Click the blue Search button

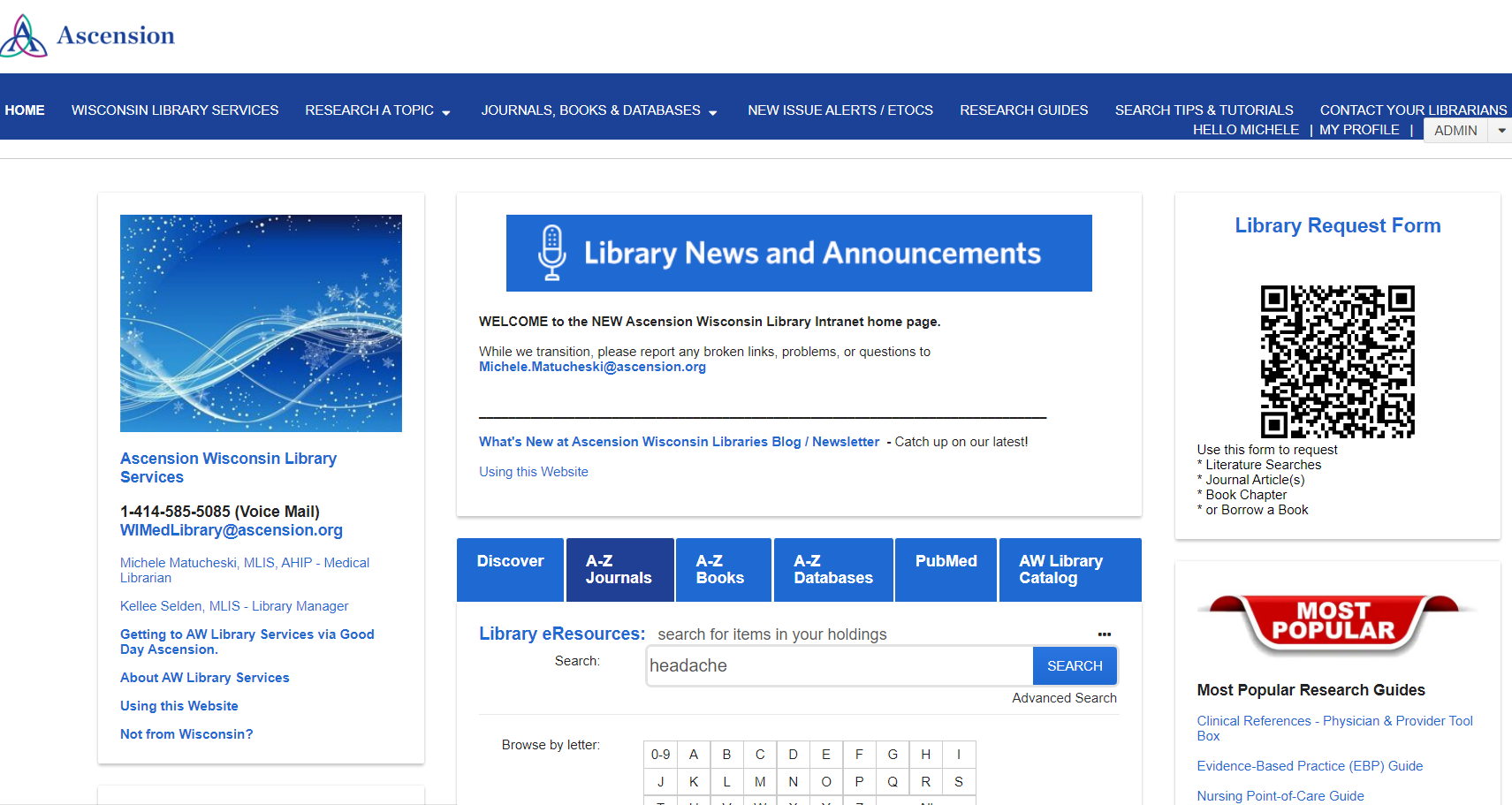tap(1075, 665)
